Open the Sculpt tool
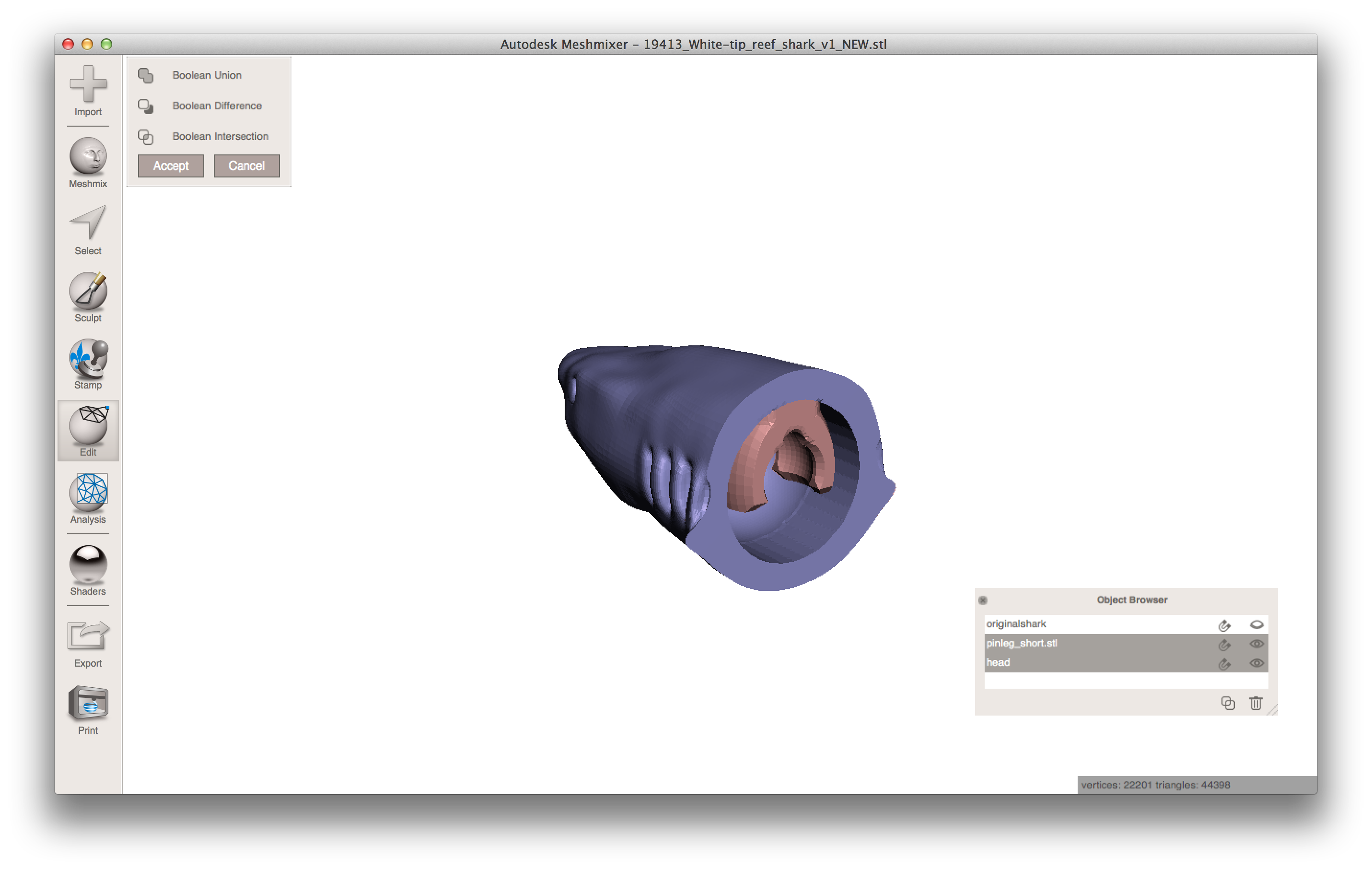Viewport: 1372px width, 870px height. click(x=88, y=298)
